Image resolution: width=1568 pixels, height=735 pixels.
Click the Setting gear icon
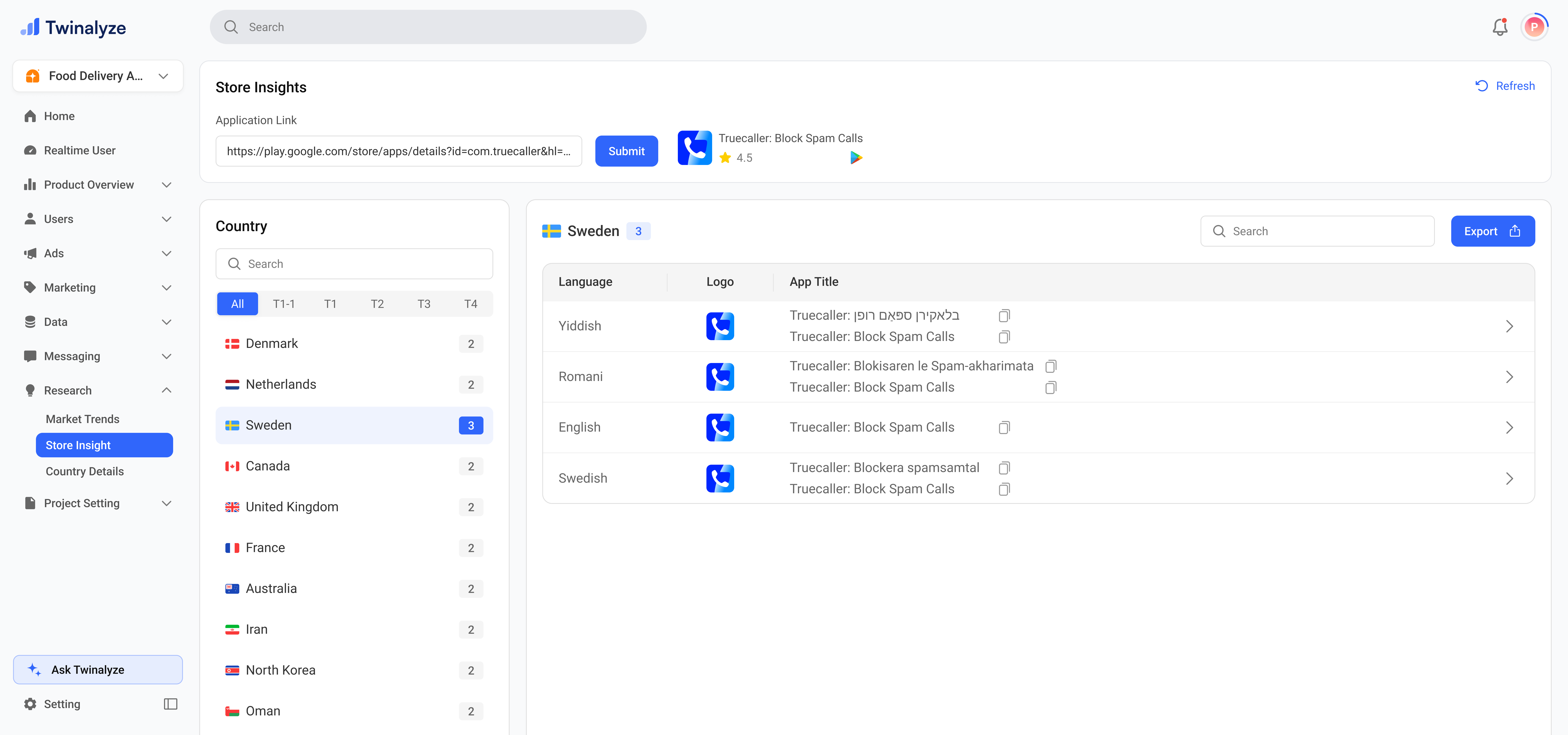(30, 704)
